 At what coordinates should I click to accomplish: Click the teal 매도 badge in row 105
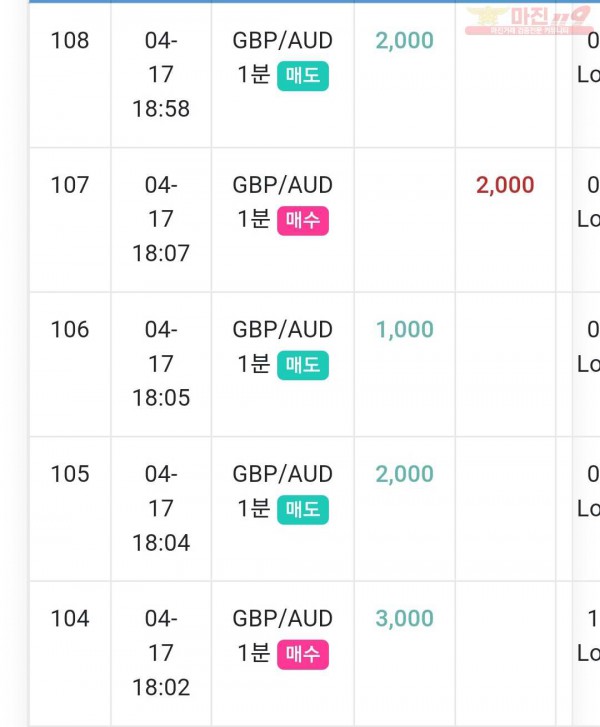tap(303, 510)
